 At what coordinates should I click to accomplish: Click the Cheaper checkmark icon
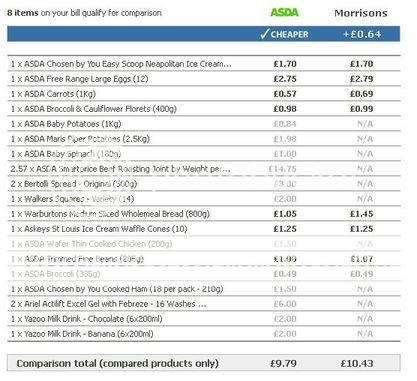point(264,34)
